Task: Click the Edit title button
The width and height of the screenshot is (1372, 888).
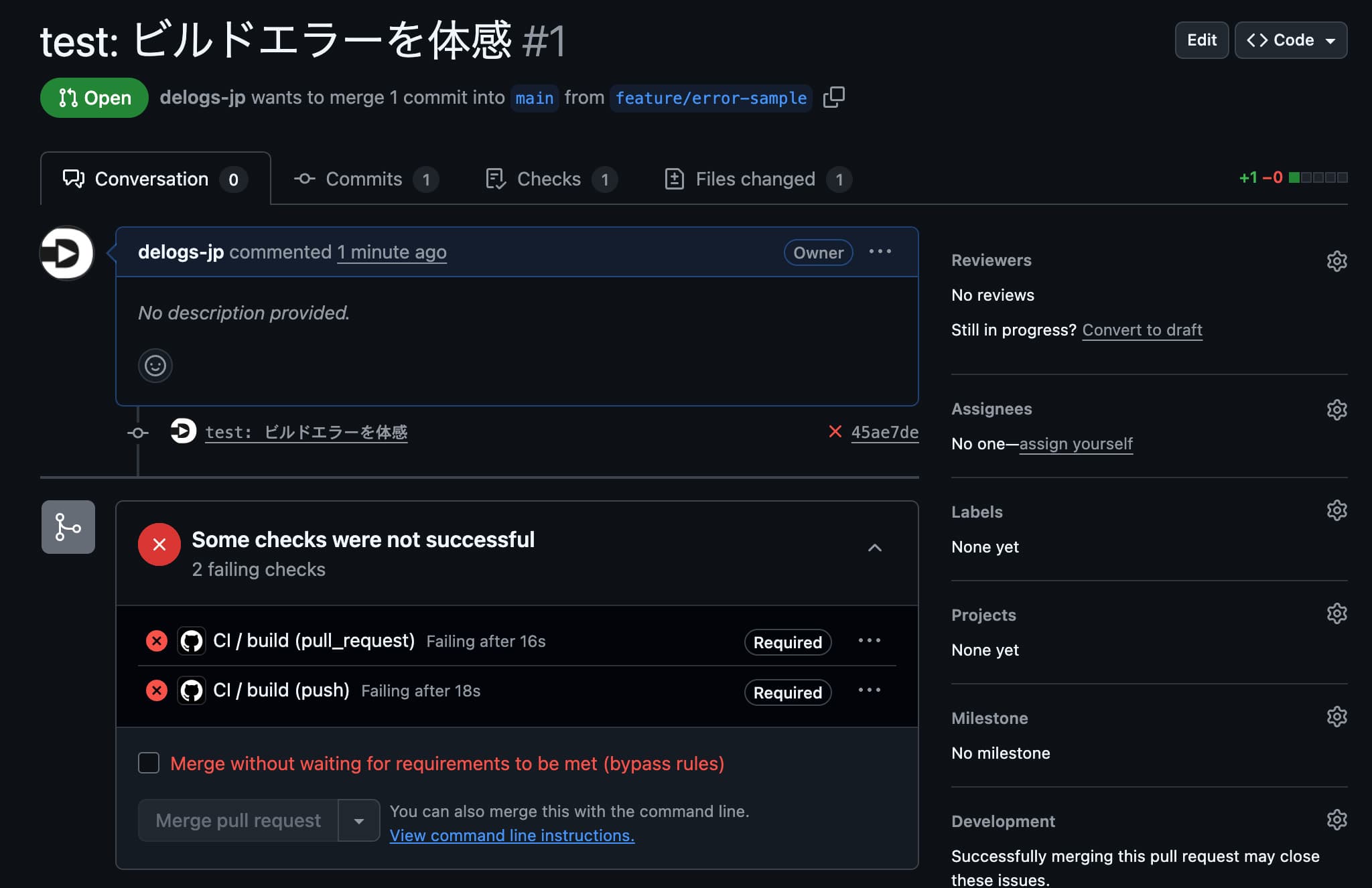Action: pos(1202,40)
